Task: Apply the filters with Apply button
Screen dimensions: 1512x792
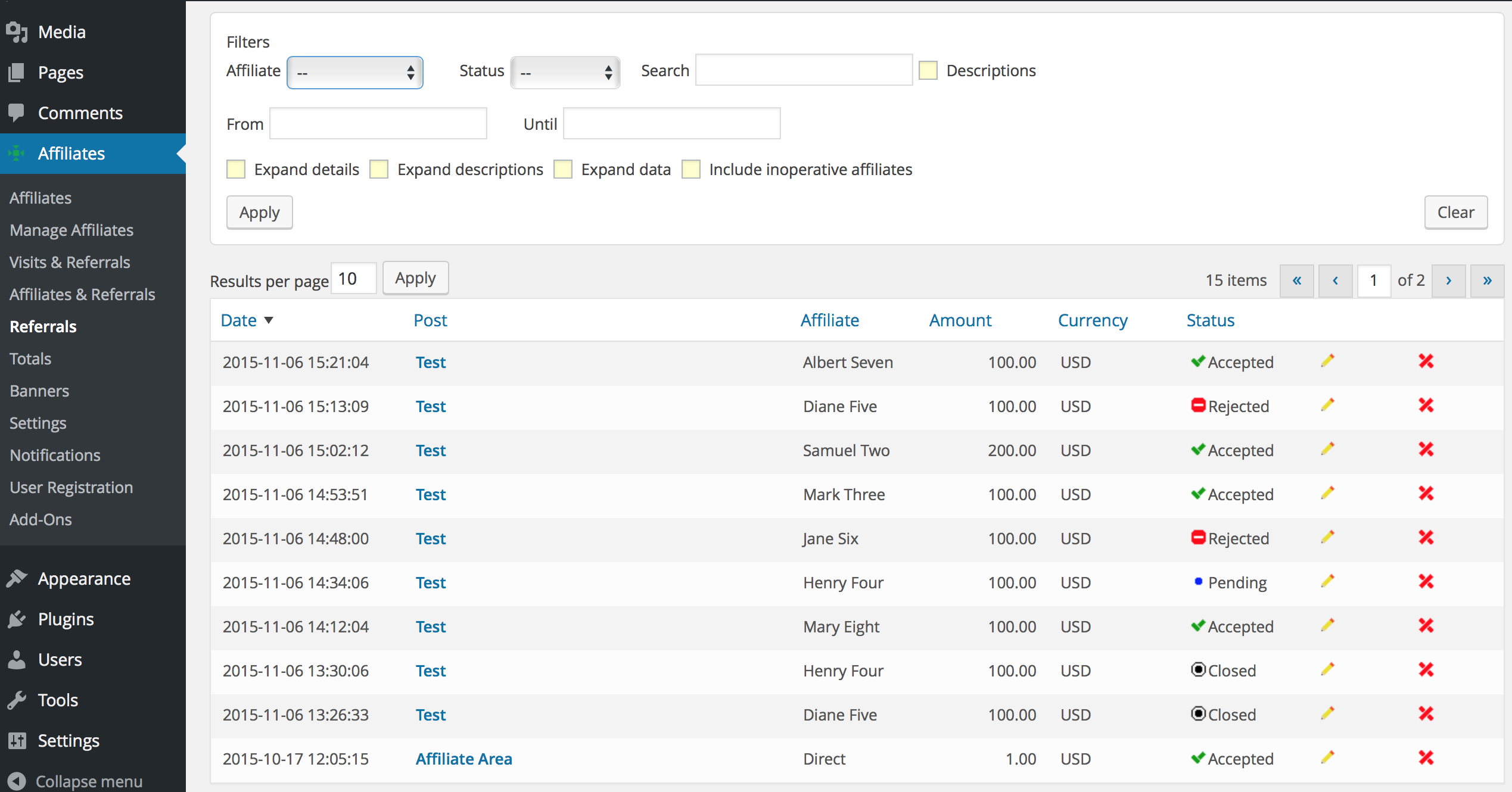Action: (260, 212)
